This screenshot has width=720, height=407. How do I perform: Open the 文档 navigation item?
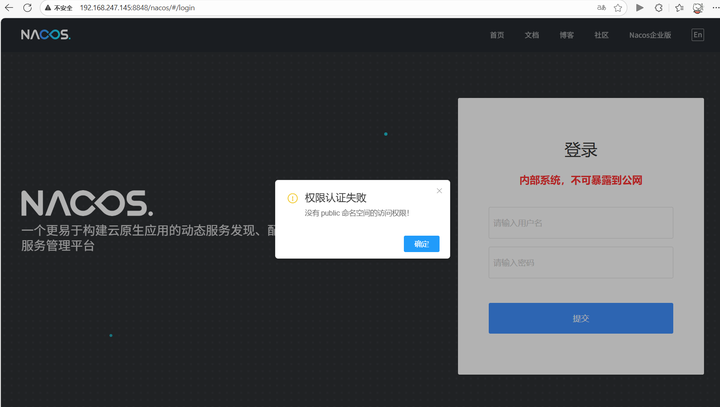point(532,35)
